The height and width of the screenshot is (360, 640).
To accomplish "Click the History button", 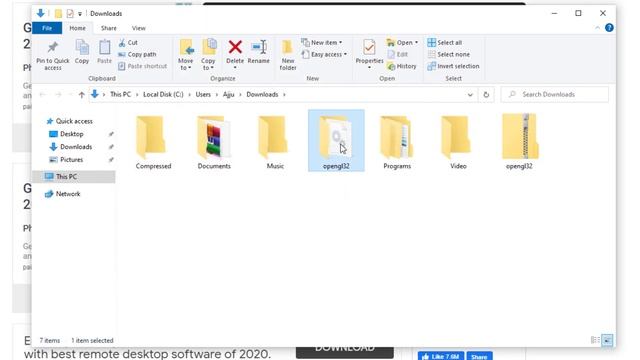I will (402, 66).
